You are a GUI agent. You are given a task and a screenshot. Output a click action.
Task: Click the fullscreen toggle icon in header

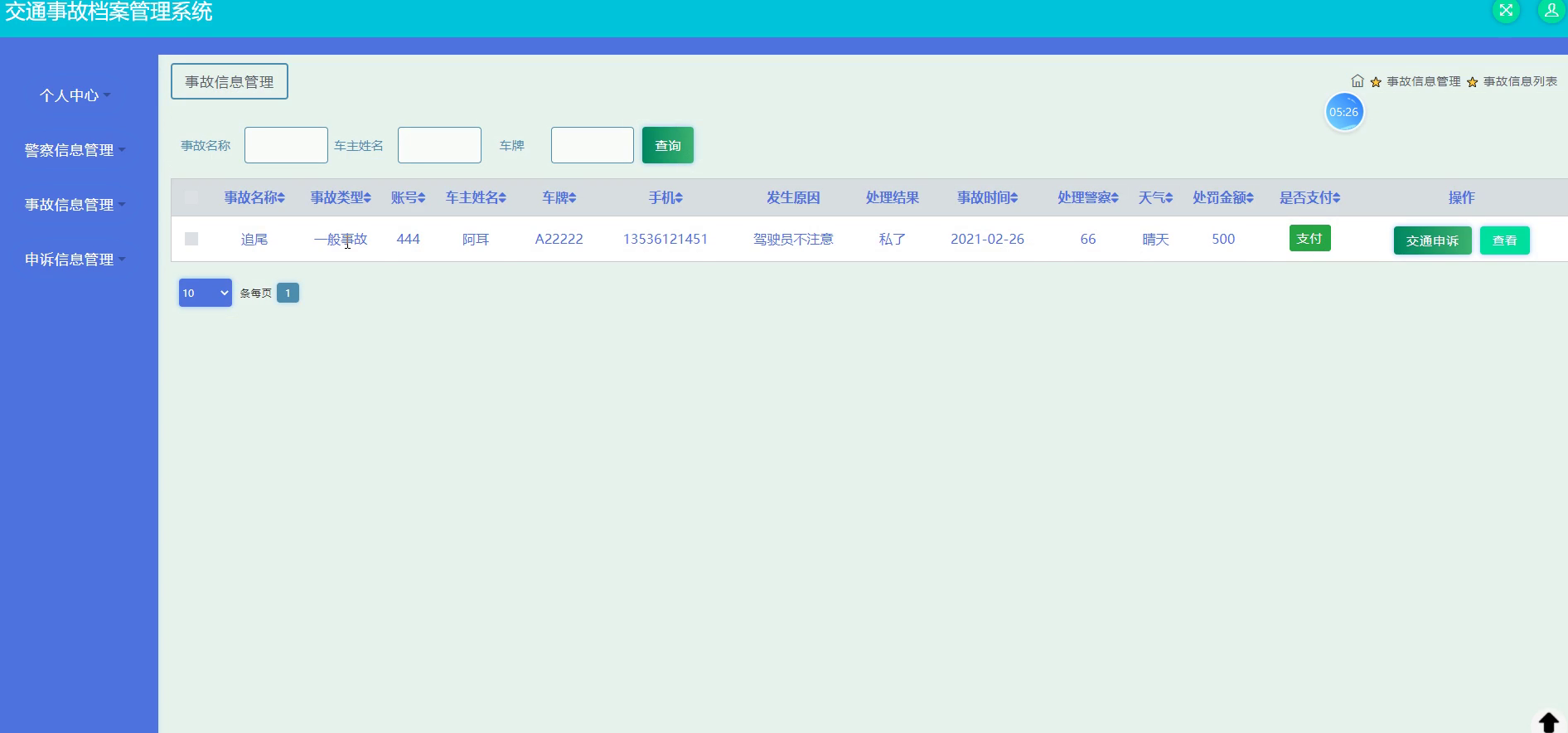1506,10
